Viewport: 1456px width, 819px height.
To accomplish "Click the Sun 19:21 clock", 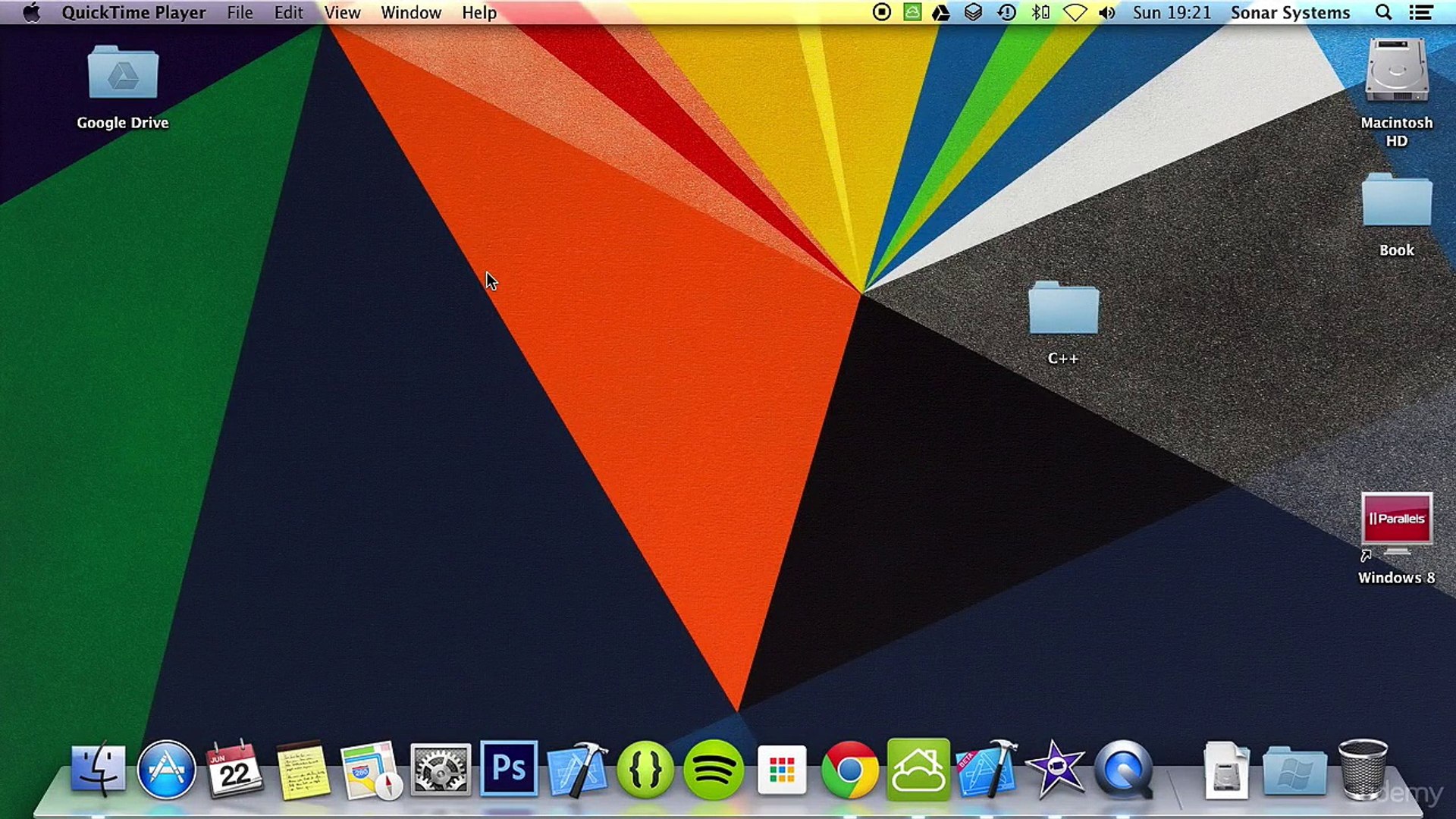I will pos(1172,13).
